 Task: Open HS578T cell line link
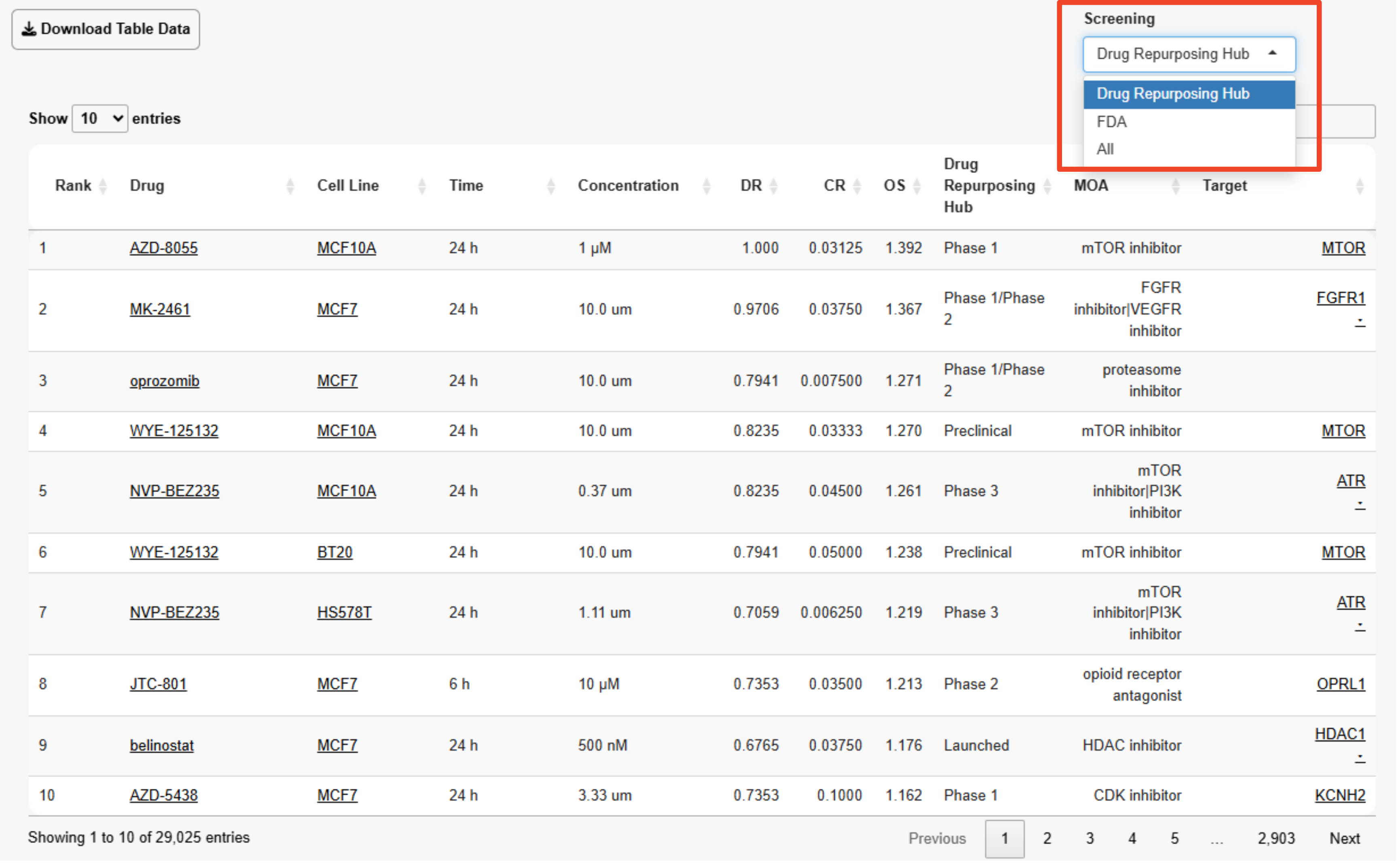tap(344, 612)
